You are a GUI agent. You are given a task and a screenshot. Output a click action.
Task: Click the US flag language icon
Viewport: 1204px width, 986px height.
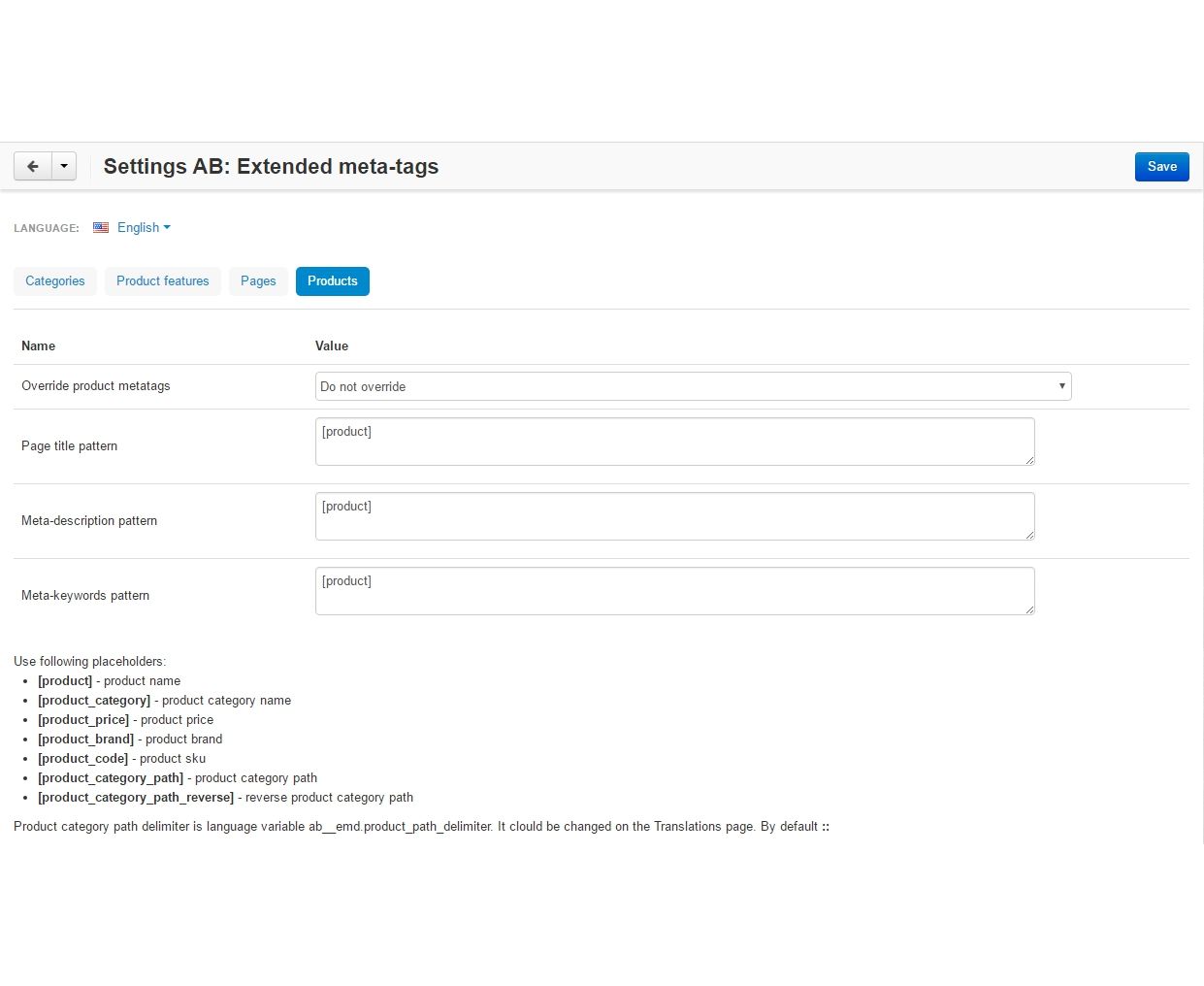tap(101, 228)
